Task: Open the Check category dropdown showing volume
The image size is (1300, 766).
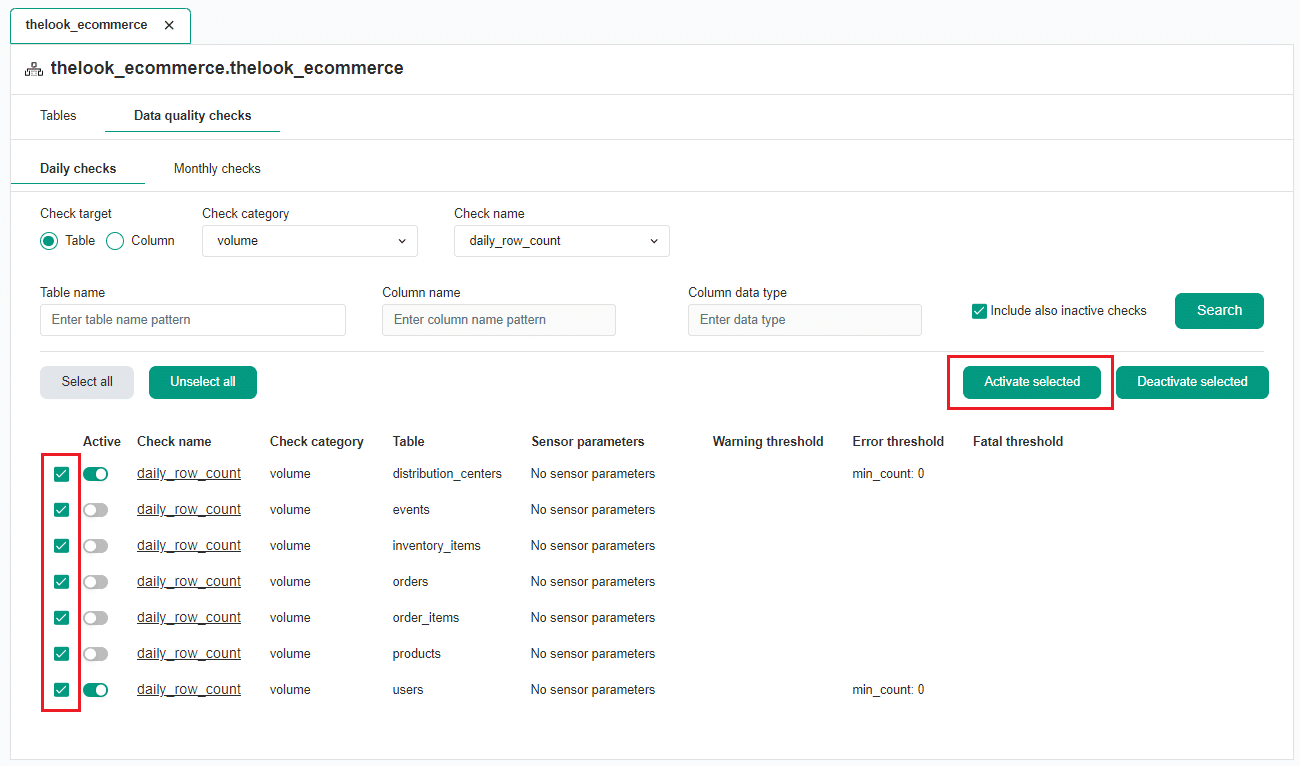Action: coord(310,241)
